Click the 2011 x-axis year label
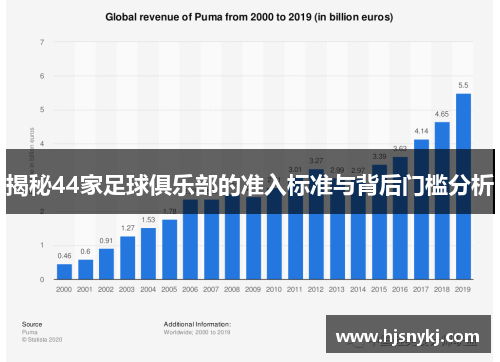Image resolution: width=500 pixels, height=362 pixels. [295, 289]
